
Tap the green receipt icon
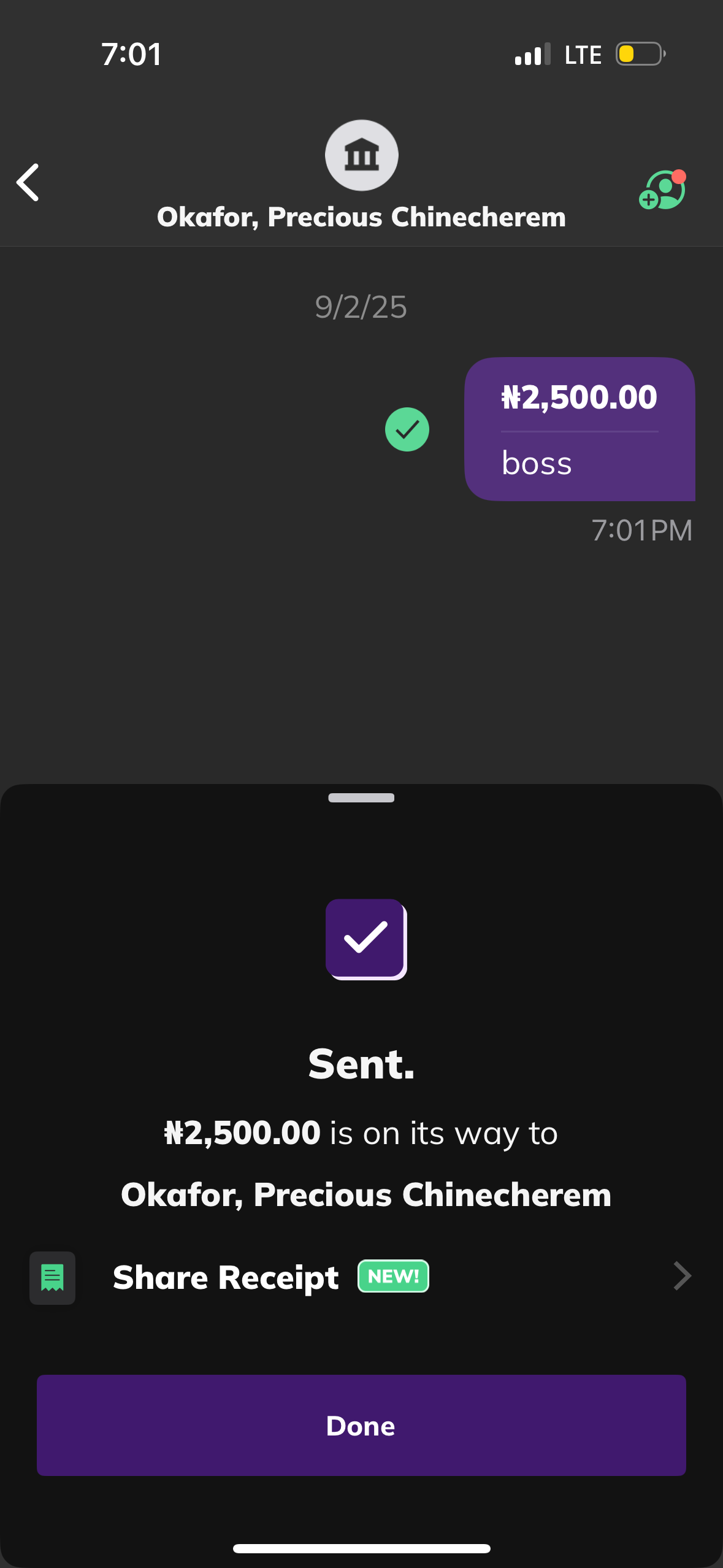[53, 1278]
